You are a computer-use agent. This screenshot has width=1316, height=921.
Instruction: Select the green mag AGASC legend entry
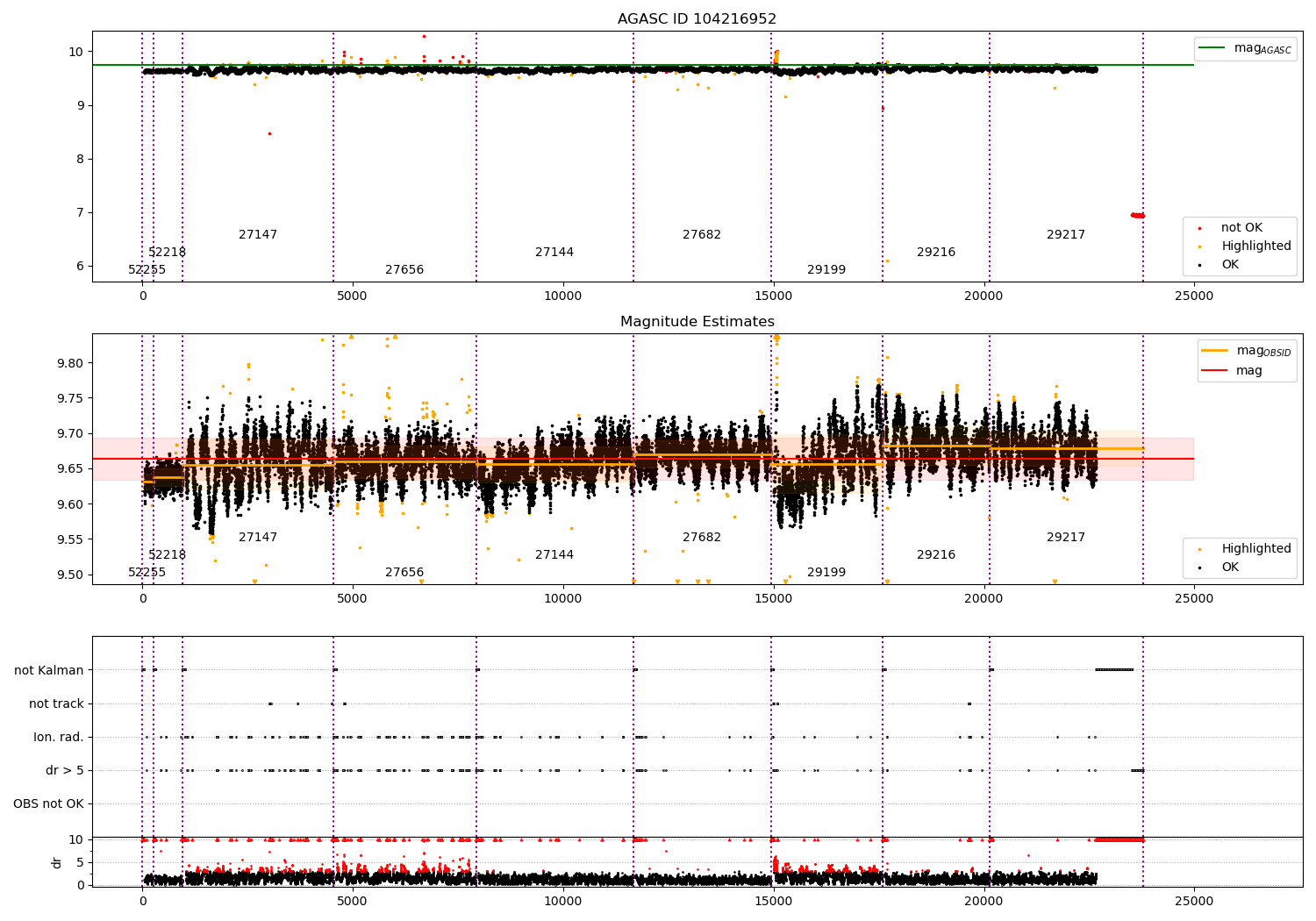1246,48
